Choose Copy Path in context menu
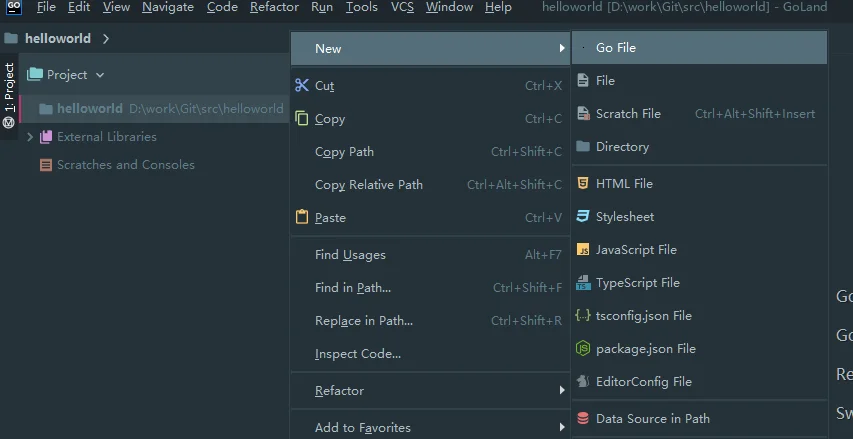Viewport: 853px width, 439px height. 430,152
